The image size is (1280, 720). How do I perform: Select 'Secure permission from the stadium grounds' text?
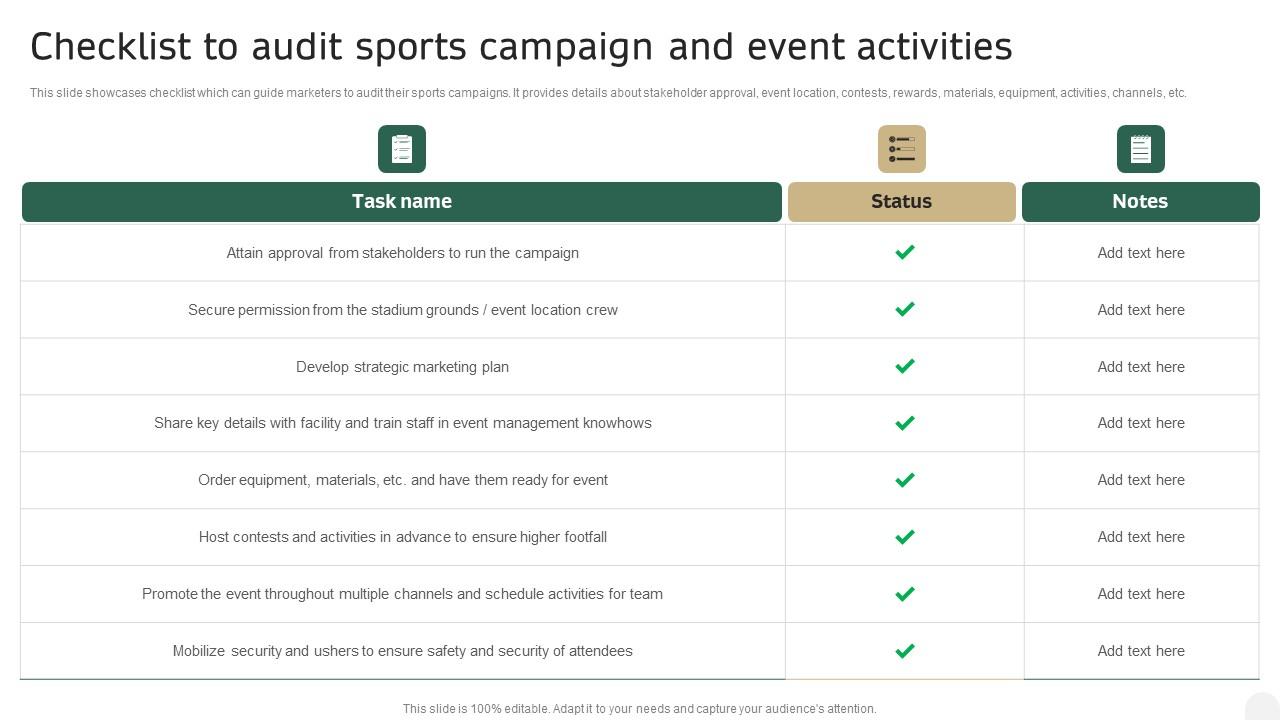[403, 310]
